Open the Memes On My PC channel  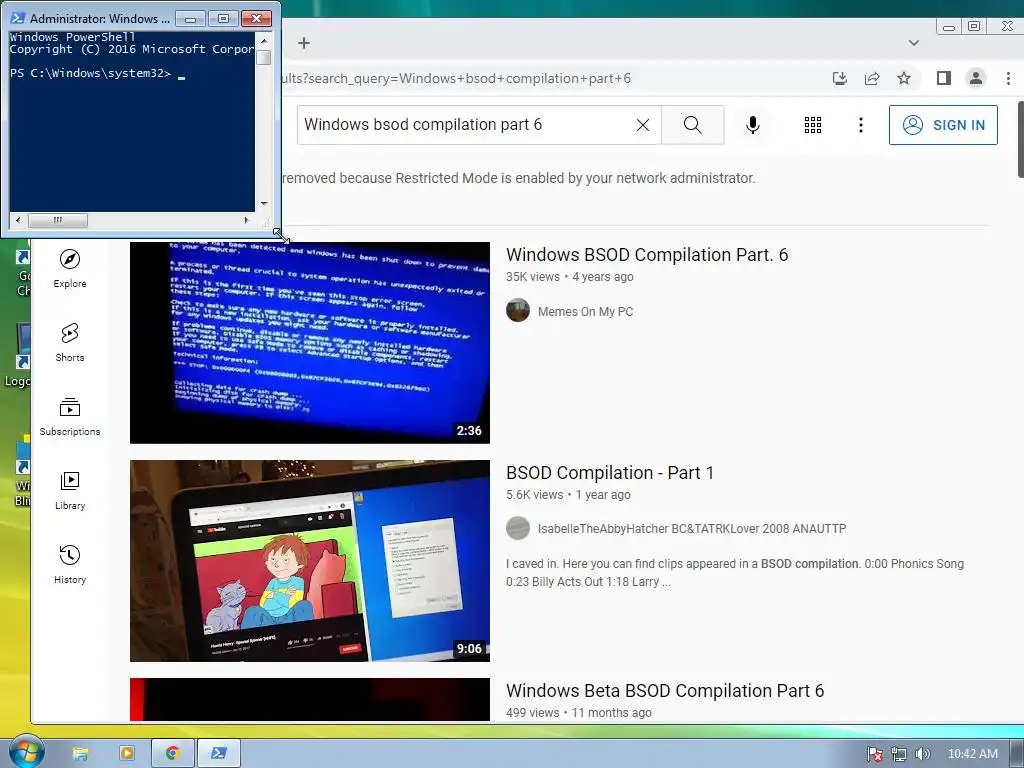tap(585, 312)
